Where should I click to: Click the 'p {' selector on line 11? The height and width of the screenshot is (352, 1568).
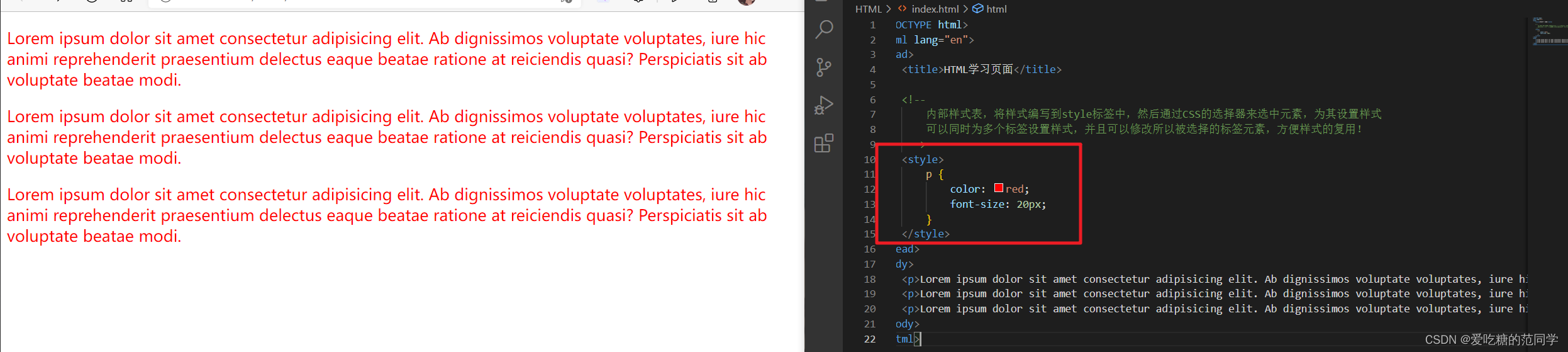(935, 174)
